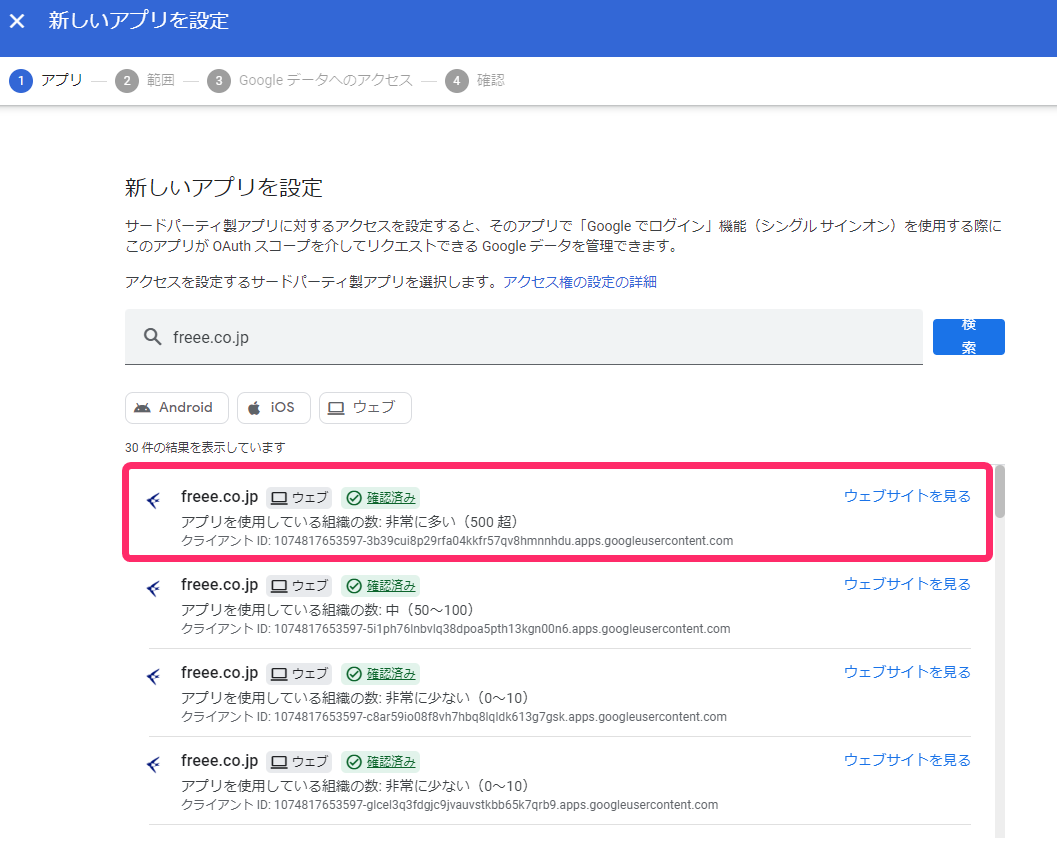Select the freee.co.jp app used by 500 超 organizations
Screen dimensions: 1057x865
point(557,512)
